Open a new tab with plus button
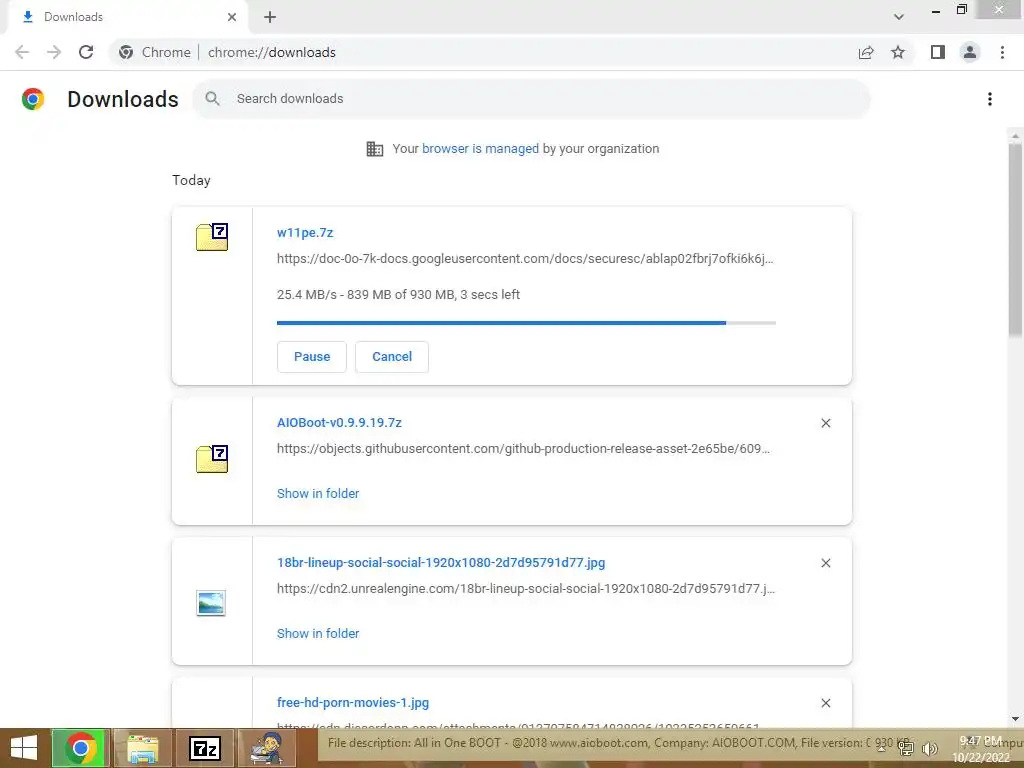This screenshot has width=1024, height=768. tap(270, 17)
